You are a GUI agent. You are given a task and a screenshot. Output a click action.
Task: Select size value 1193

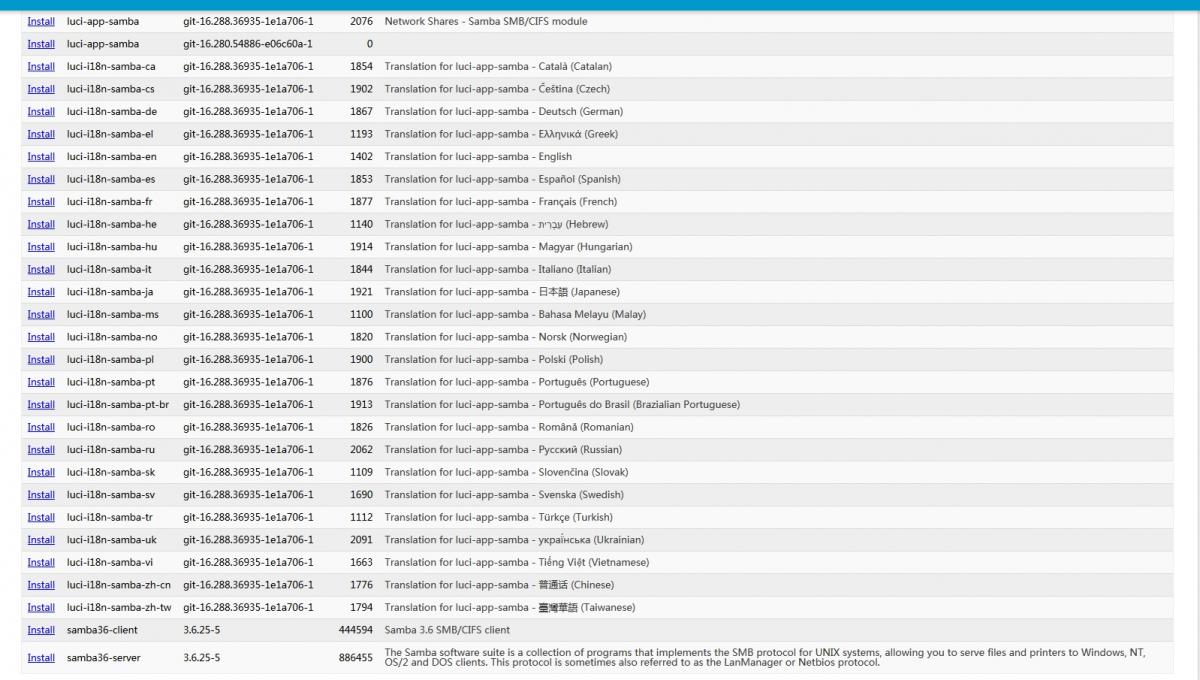point(362,134)
